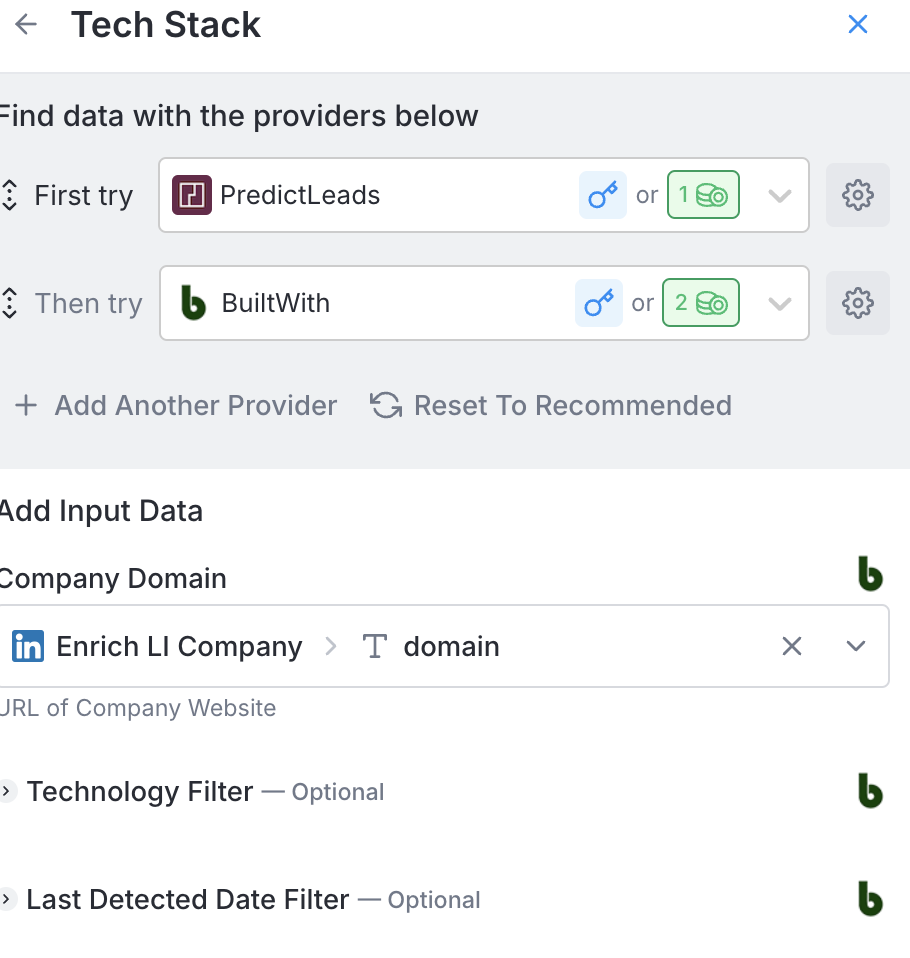Open the Company Domain field dropdown chevron

click(x=855, y=646)
